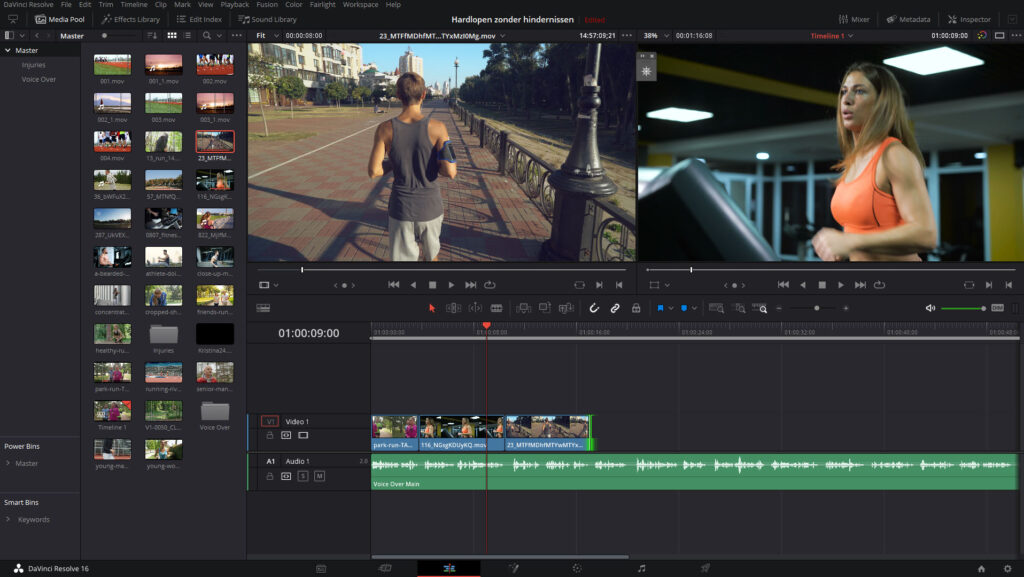This screenshot has height=577, width=1024.
Task: Click the media pool search magnifier
Action: (206, 35)
